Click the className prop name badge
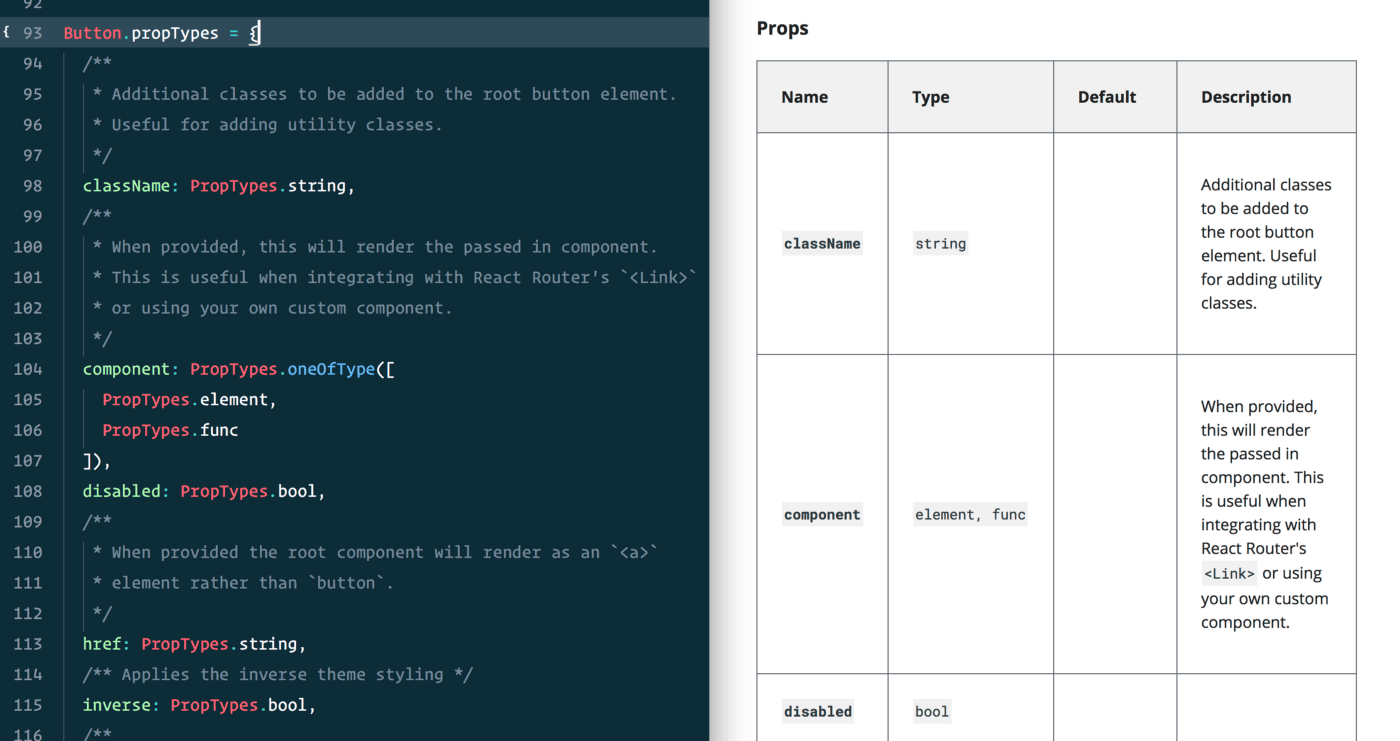Viewport: 1400px width, 741px height. point(822,244)
